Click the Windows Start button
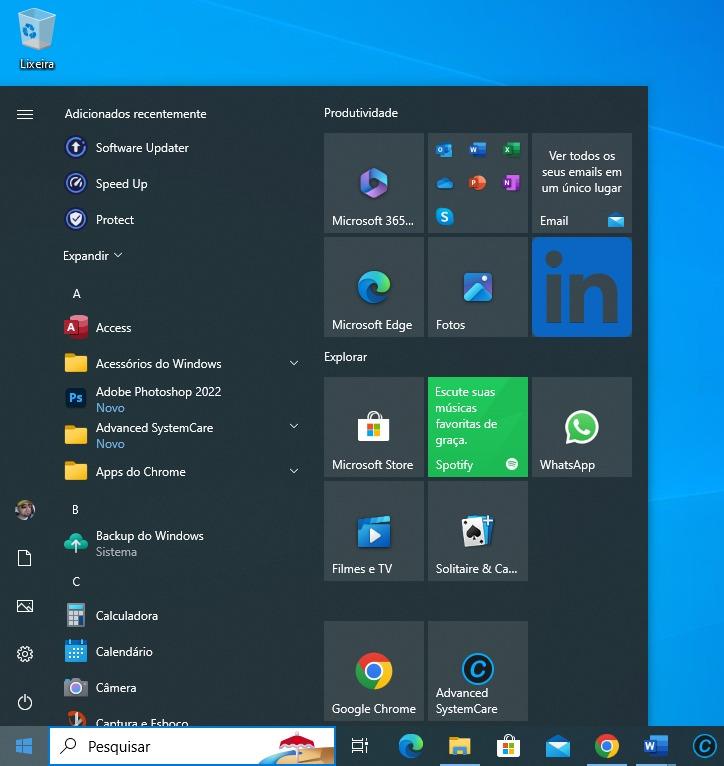 pos(24,746)
